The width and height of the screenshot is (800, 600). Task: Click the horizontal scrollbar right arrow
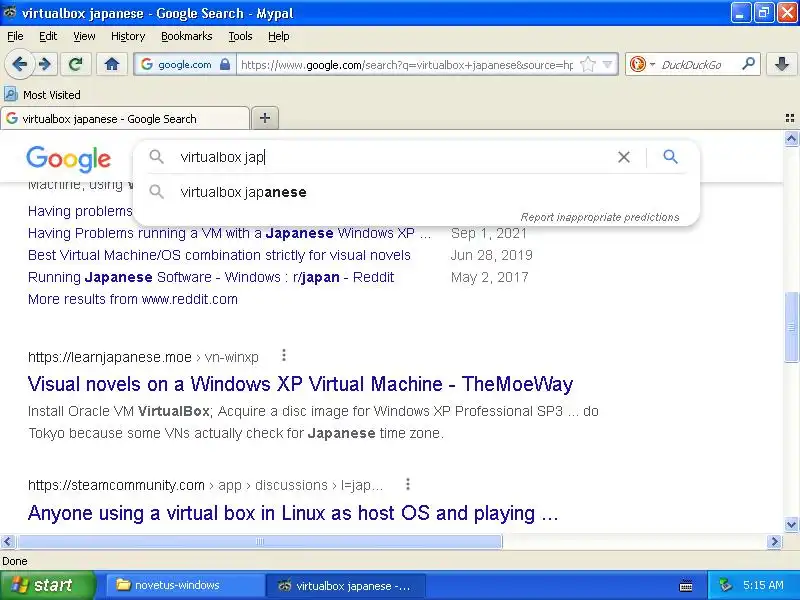pos(774,541)
